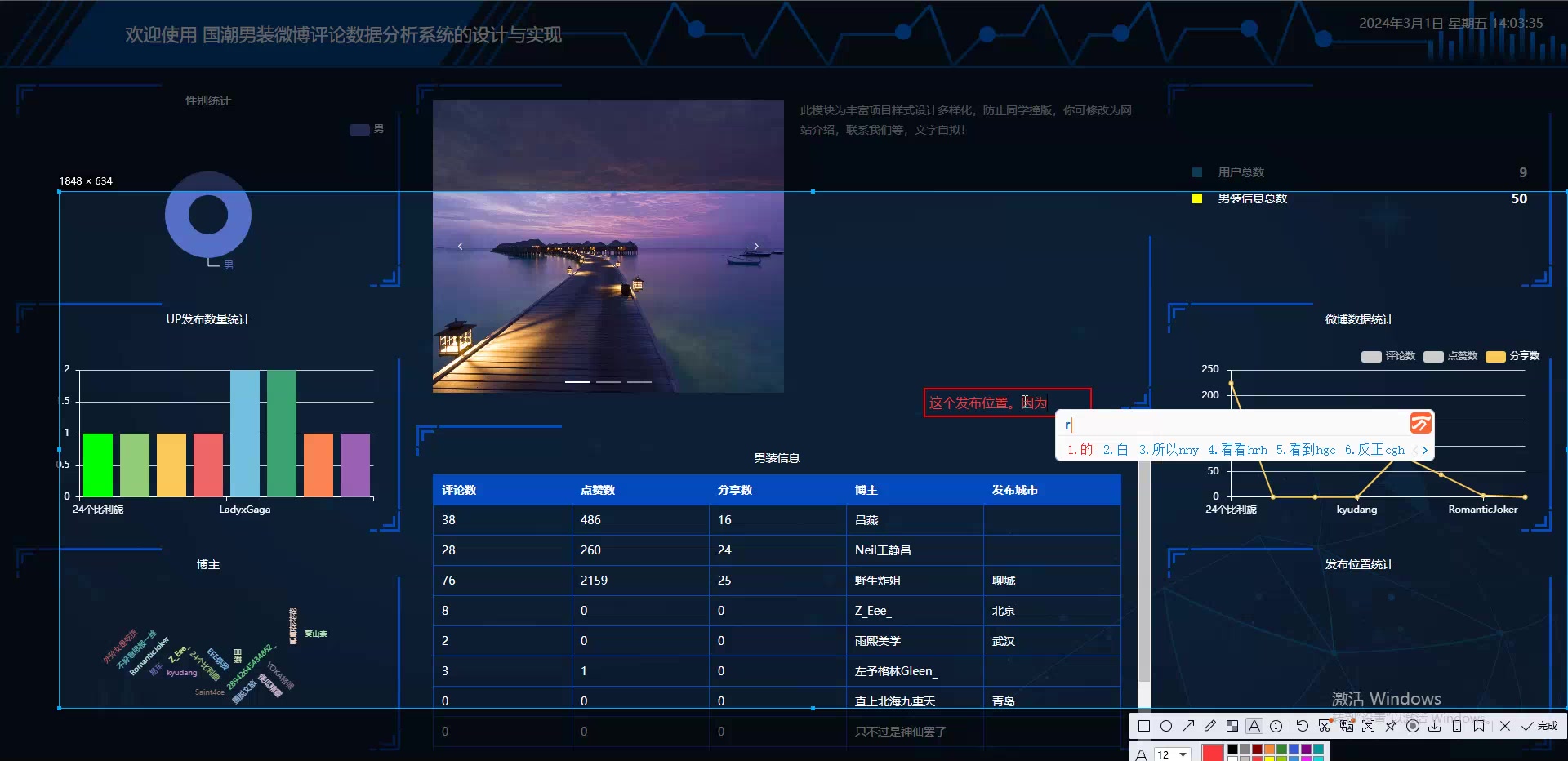
Task: Click the text recognition OCR icon
Action: click(x=1369, y=726)
